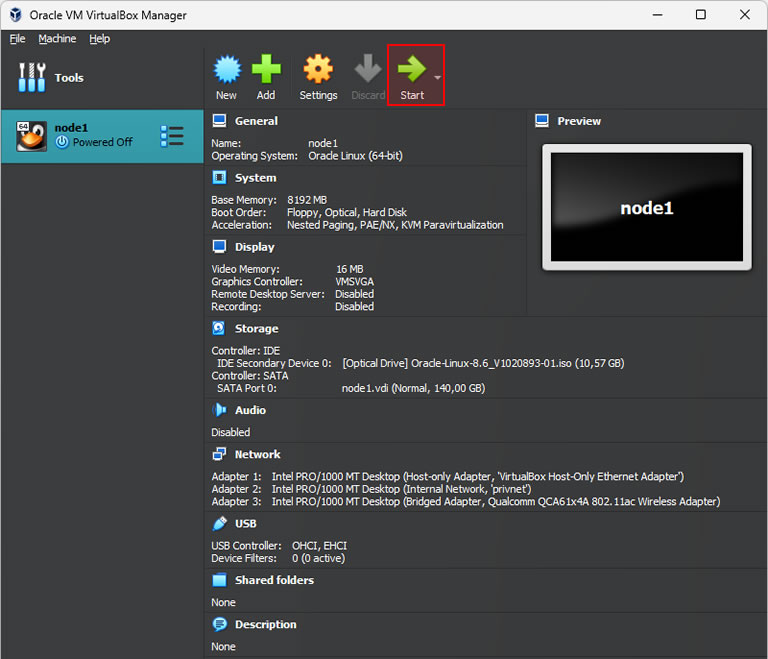Open the Display settings heading link
The image size is (768, 659).
[255, 247]
